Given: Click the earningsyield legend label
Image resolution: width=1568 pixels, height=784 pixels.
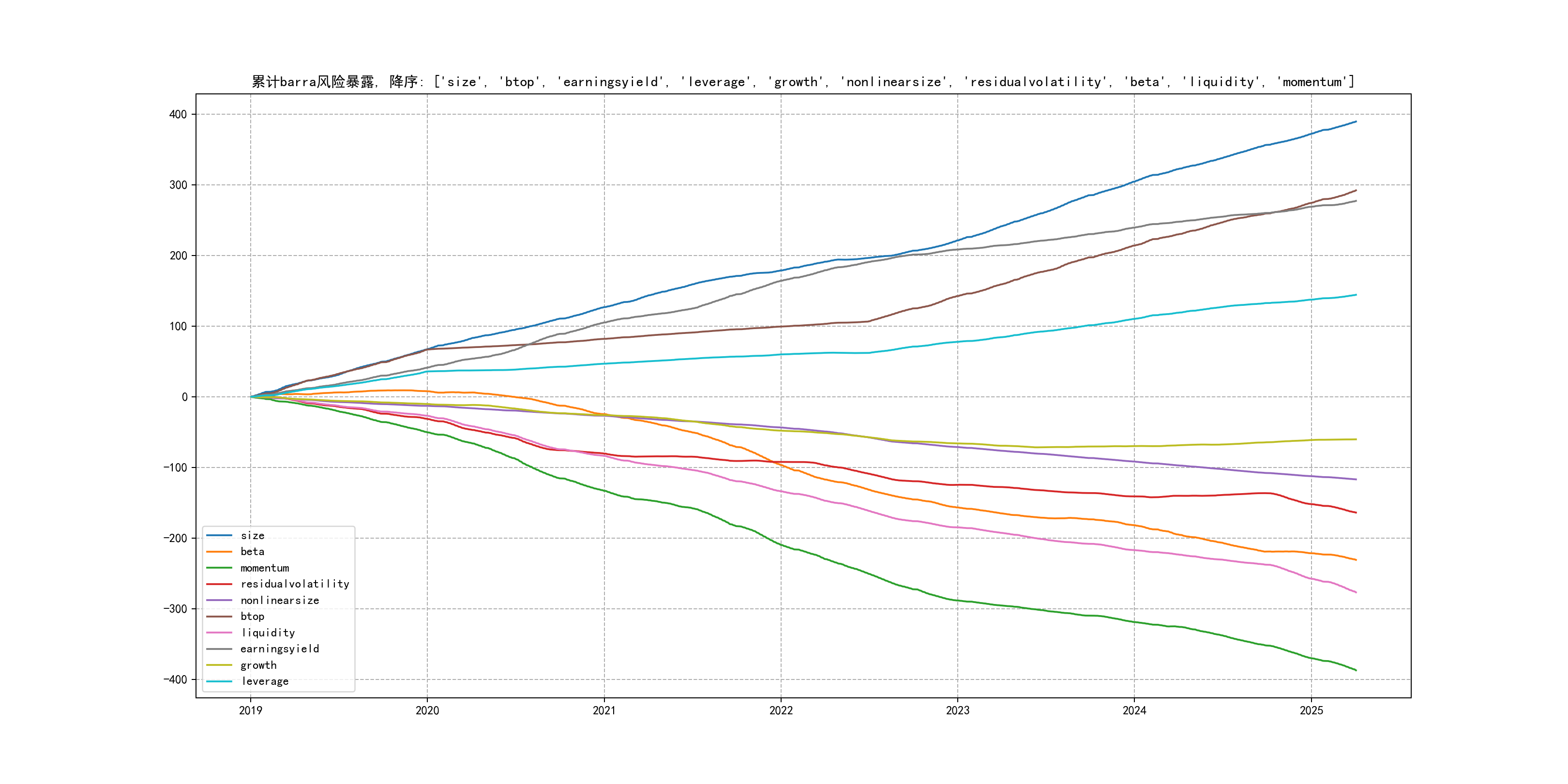Looking at the screenshot, I should [279, 649].
